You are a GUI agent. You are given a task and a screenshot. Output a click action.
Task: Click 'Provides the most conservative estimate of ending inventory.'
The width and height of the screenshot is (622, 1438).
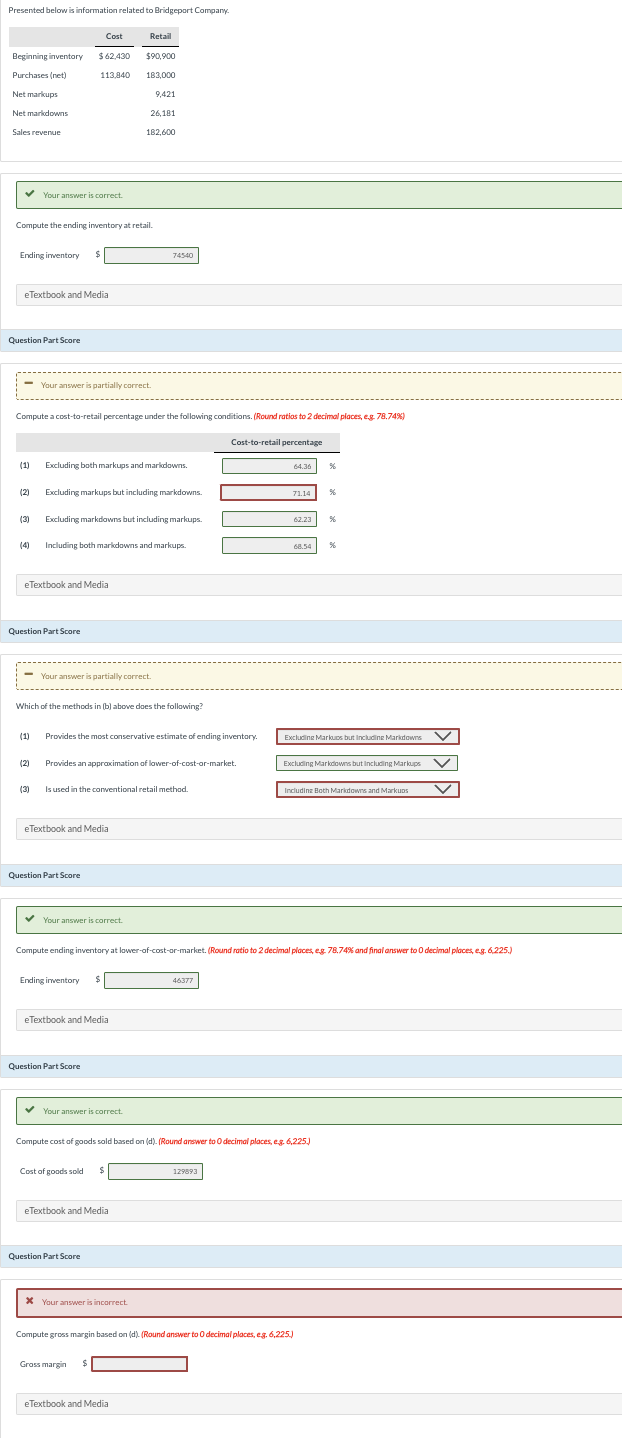[x=151, y=737]
